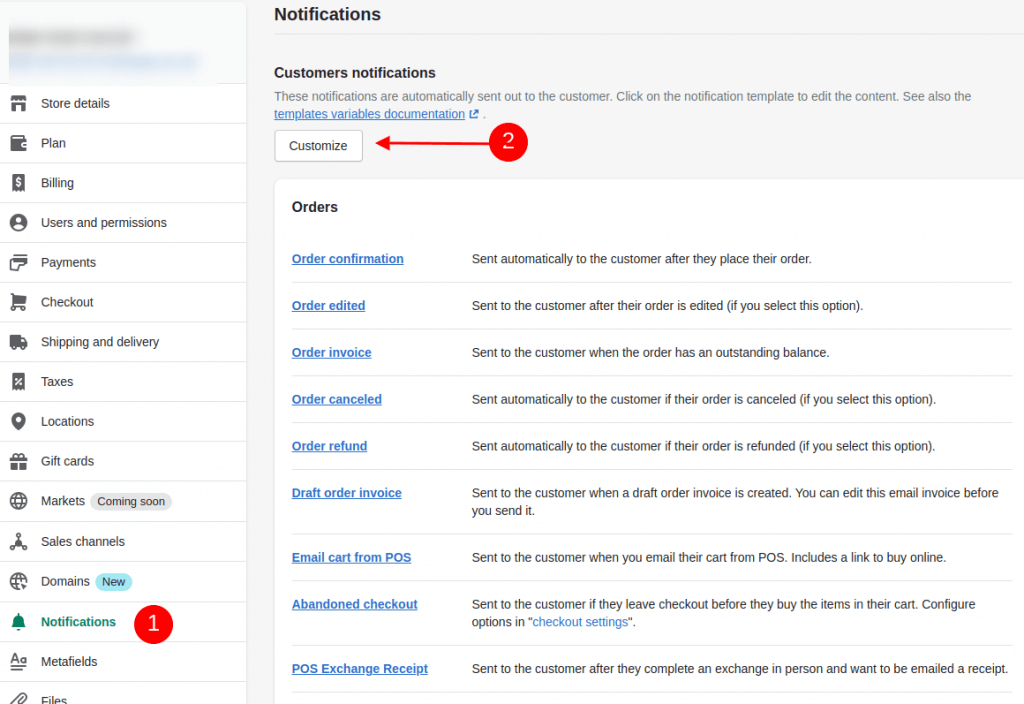Click the Domains globe icon
Image resolution: width=1024 pixels, height=704 pixels.
(18, 581)
